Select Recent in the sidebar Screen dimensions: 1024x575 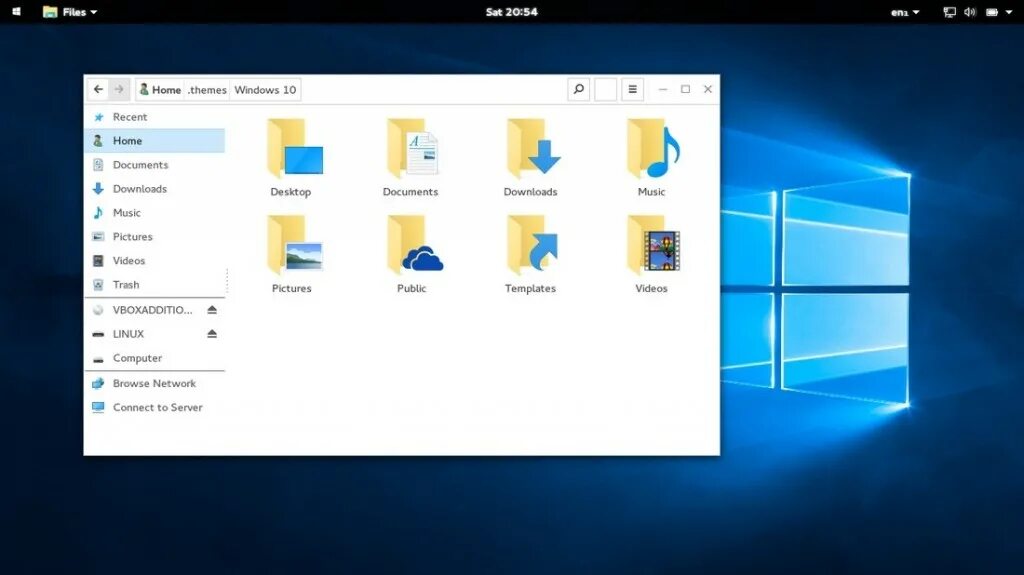pos(155,117)
